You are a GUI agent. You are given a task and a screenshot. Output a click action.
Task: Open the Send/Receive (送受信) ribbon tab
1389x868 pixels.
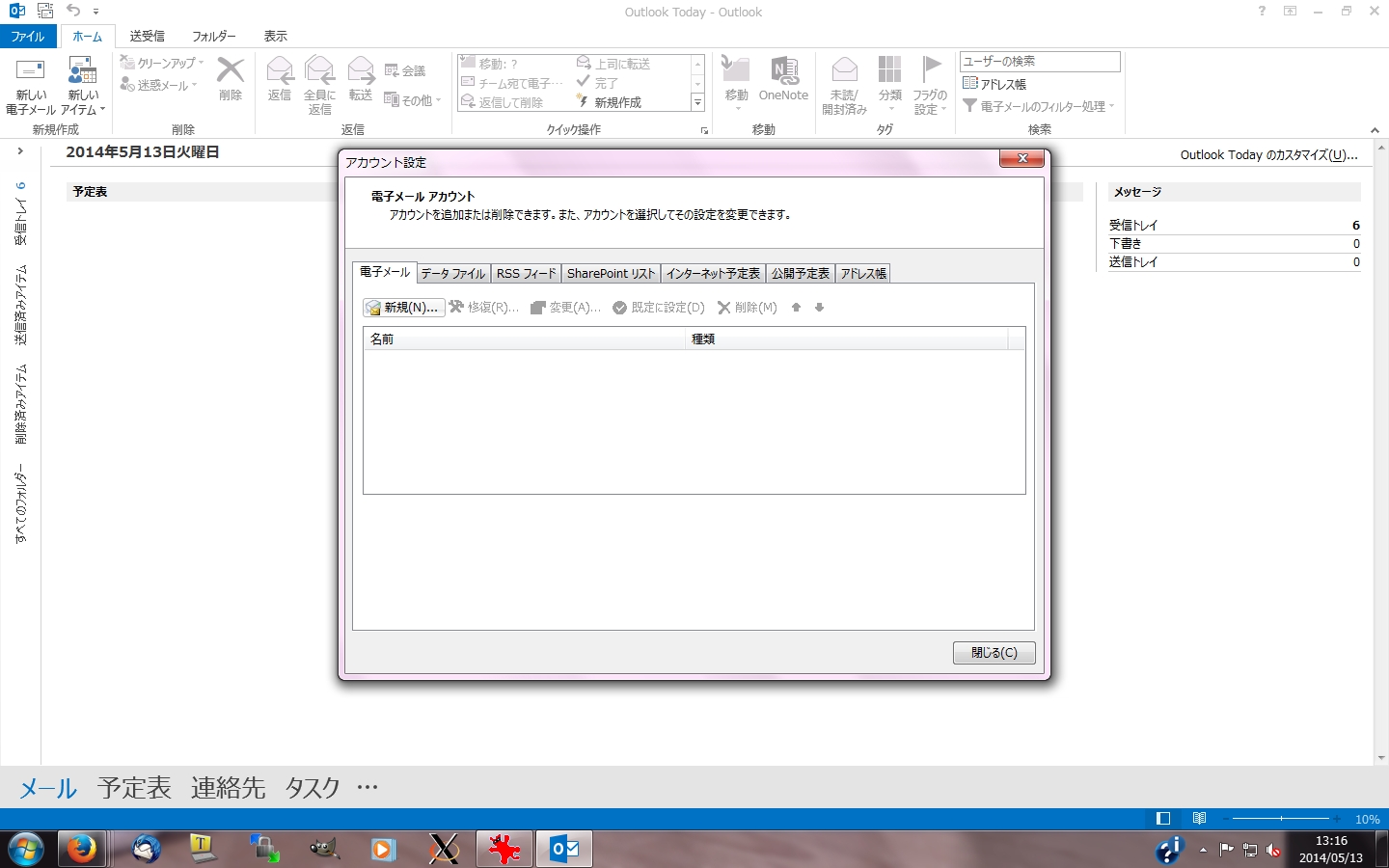(x=148, y=36)
